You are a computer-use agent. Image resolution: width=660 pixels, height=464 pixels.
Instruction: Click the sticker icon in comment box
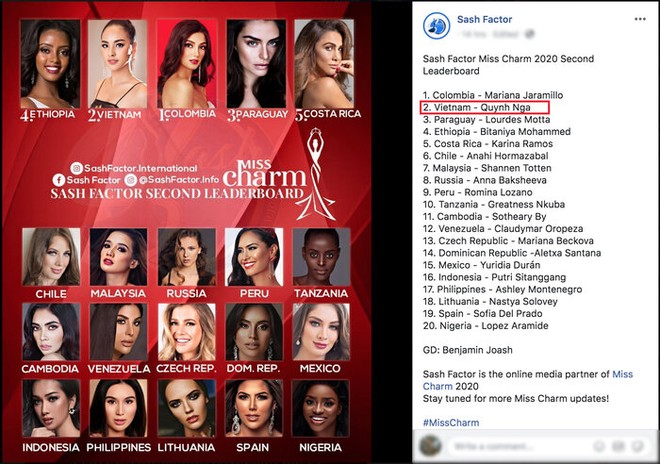tap(639, 446)
